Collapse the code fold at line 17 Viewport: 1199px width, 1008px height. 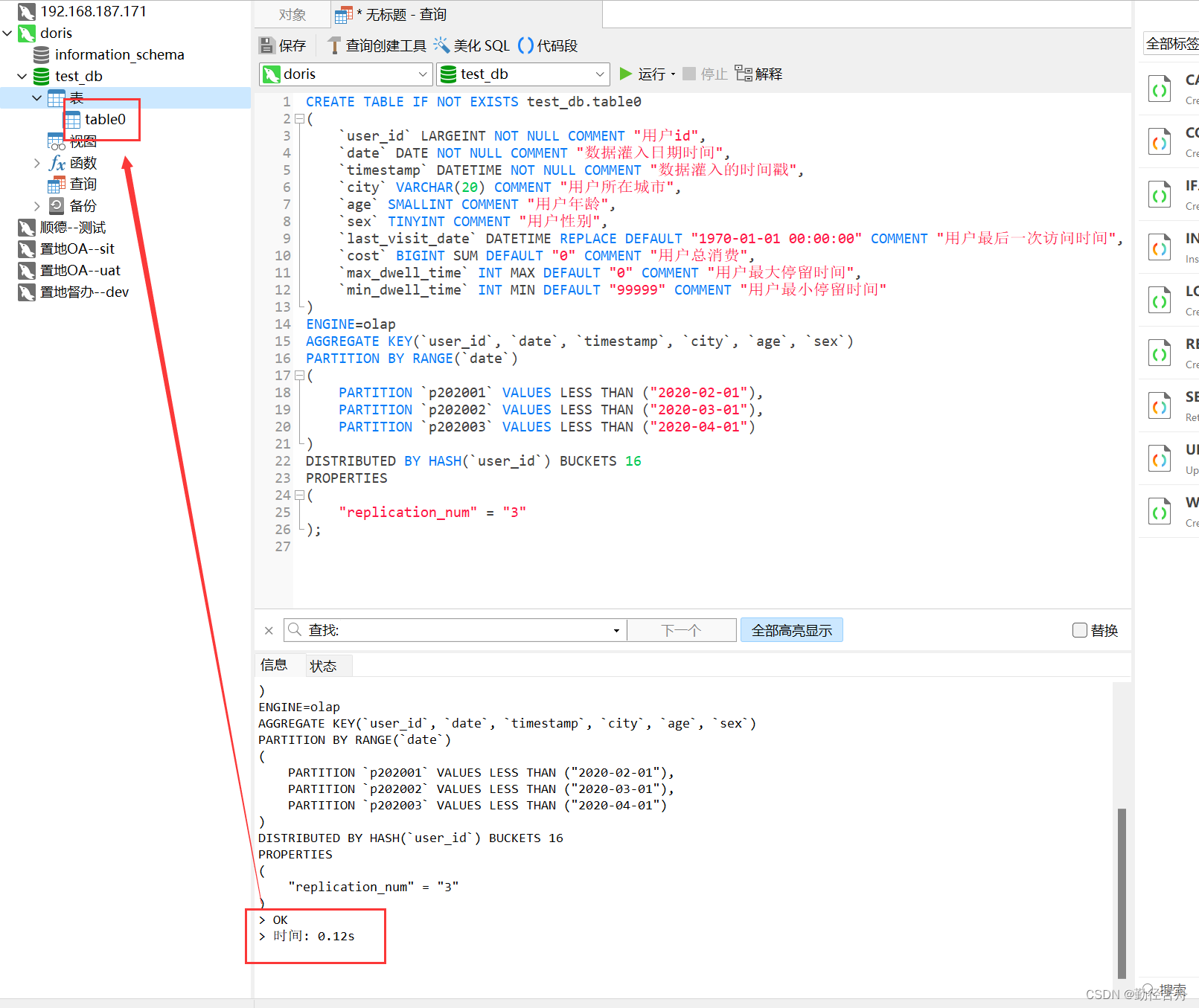click(299, 375)
